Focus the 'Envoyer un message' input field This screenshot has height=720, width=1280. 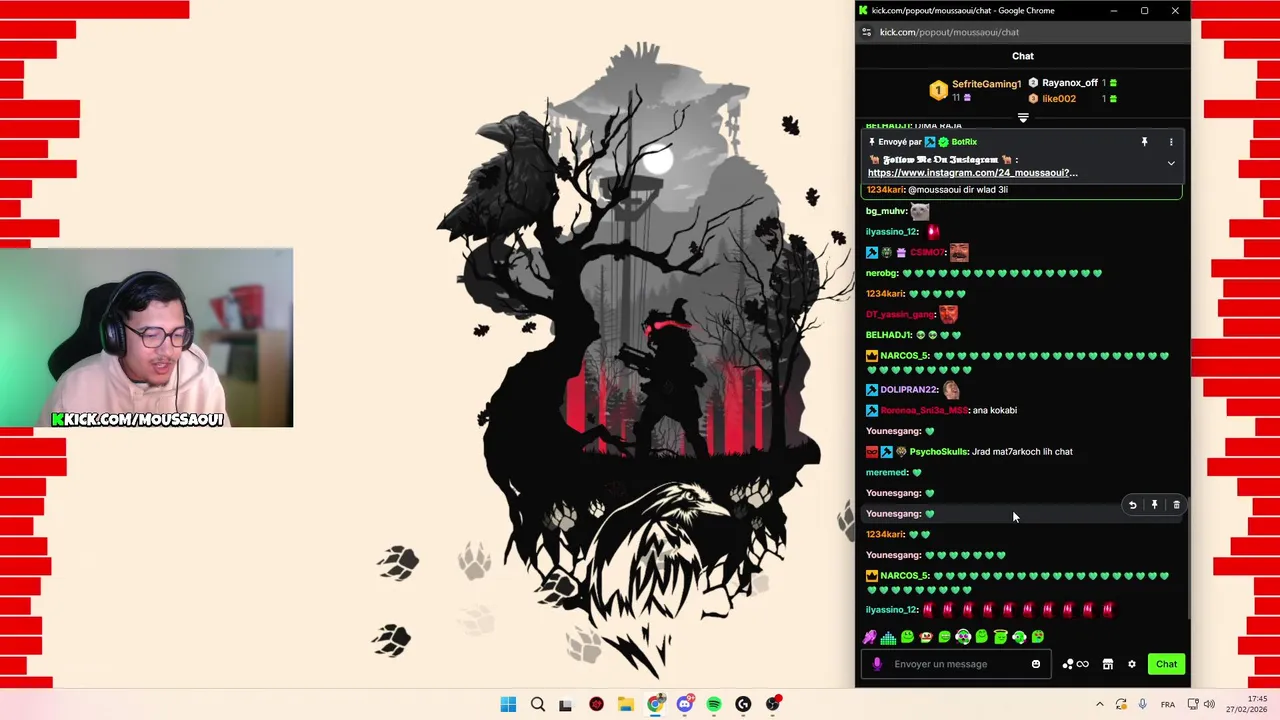(955, 664)
